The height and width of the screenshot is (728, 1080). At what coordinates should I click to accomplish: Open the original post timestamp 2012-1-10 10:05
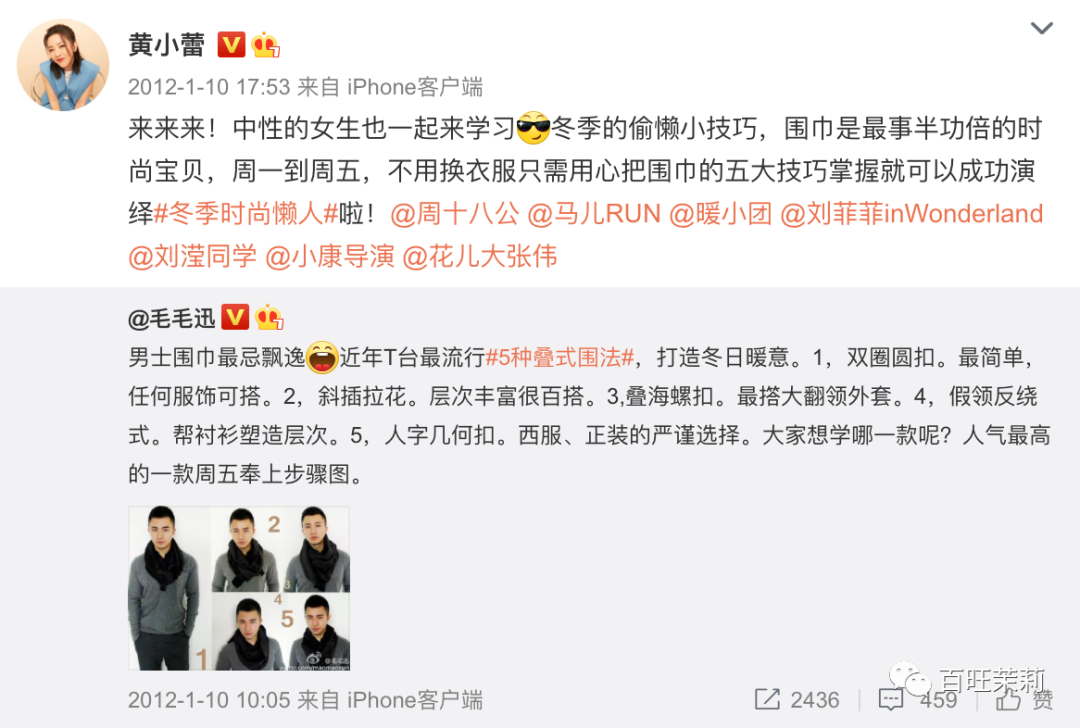point(209,700)
